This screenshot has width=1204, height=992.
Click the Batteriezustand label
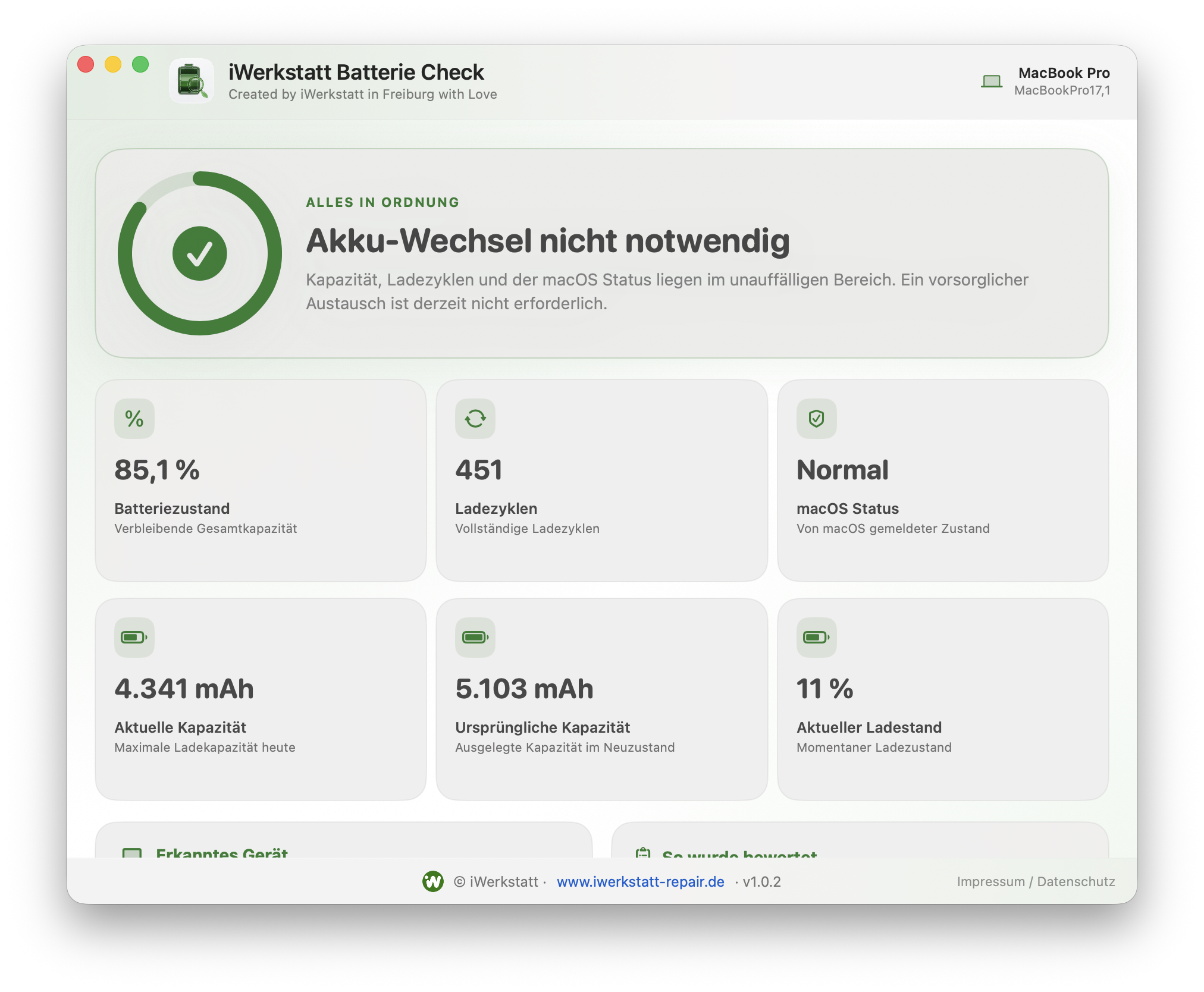(172, 508)
